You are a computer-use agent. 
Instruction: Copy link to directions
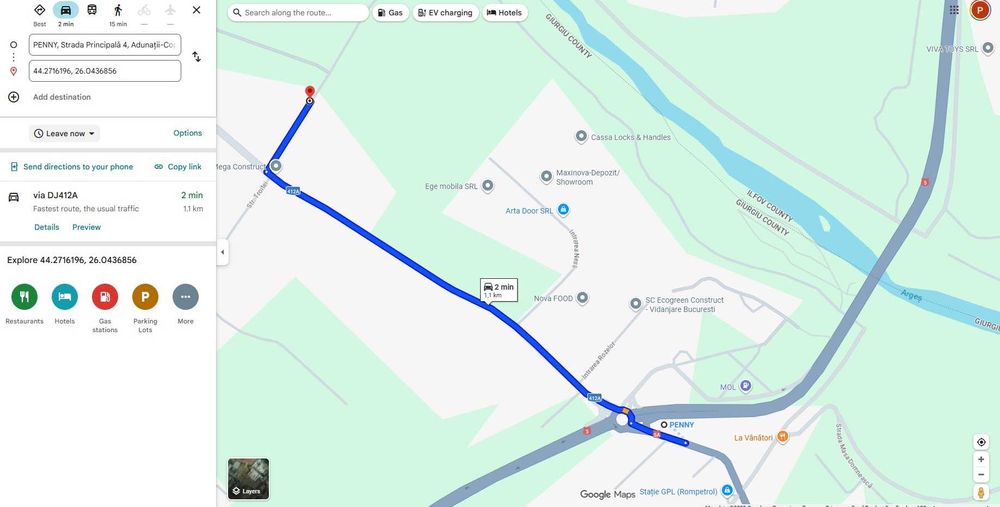178,166
